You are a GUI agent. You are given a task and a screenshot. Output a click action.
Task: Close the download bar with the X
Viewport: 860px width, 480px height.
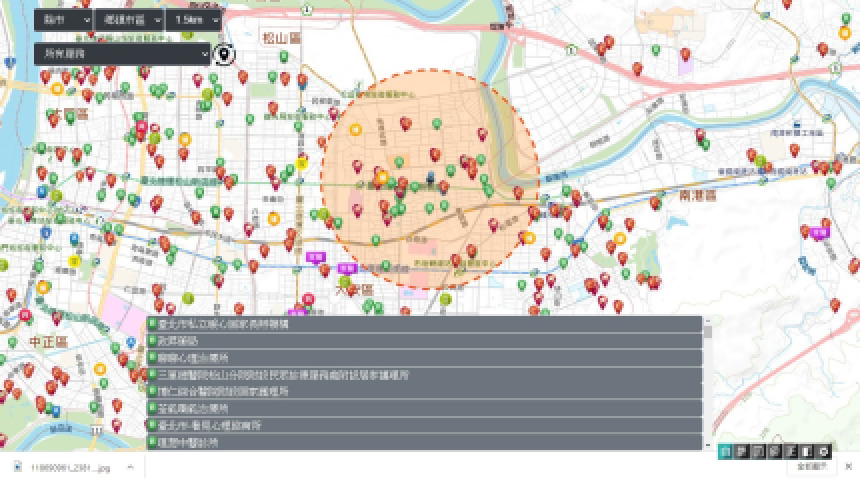(849, 467)
